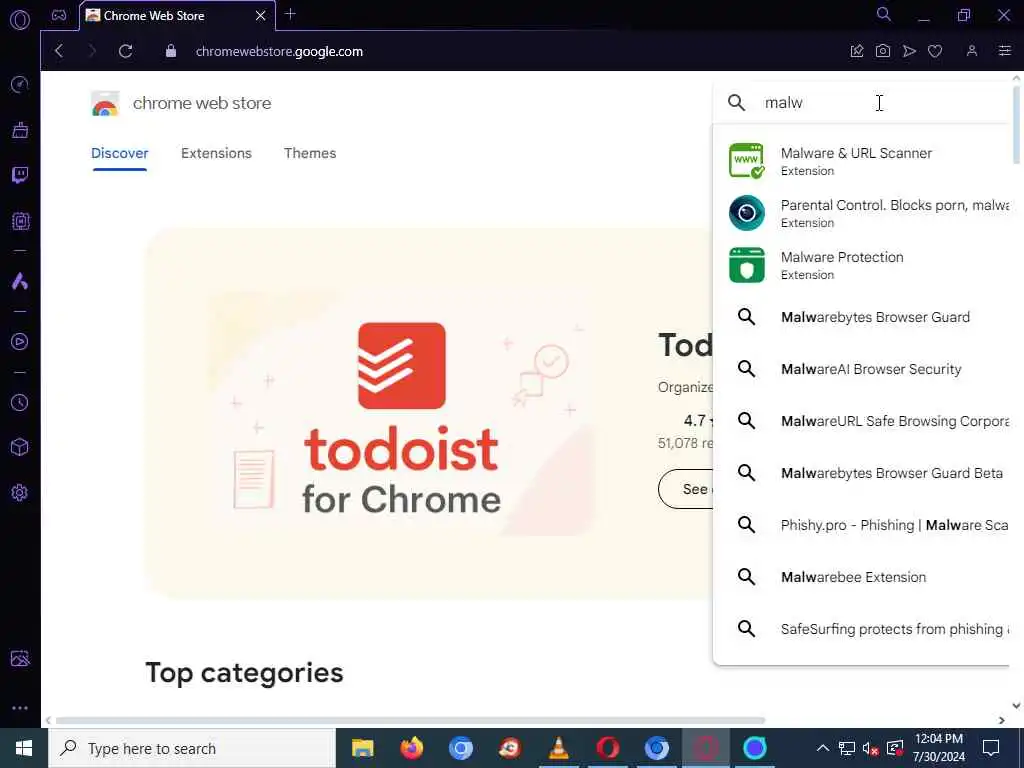The image size is (1024, 768).
Task: Choose Malwarebytes Browser Guard Beta suggestion
Action: click(x=862, y=473)
